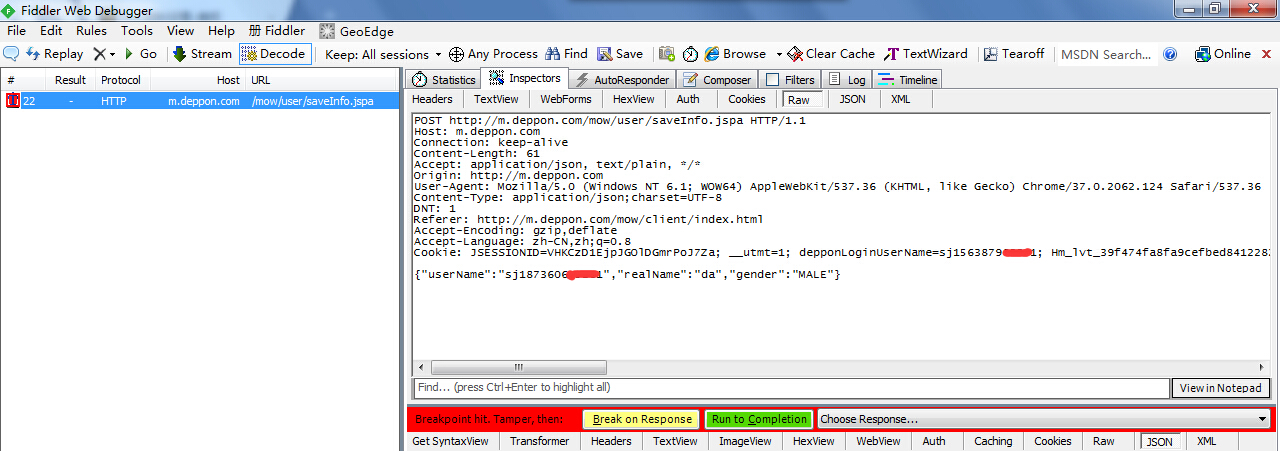This screenshot has height=451, width=1280.
Task: Click Go to resume breakpoints
Action: (x=140, y=54)
